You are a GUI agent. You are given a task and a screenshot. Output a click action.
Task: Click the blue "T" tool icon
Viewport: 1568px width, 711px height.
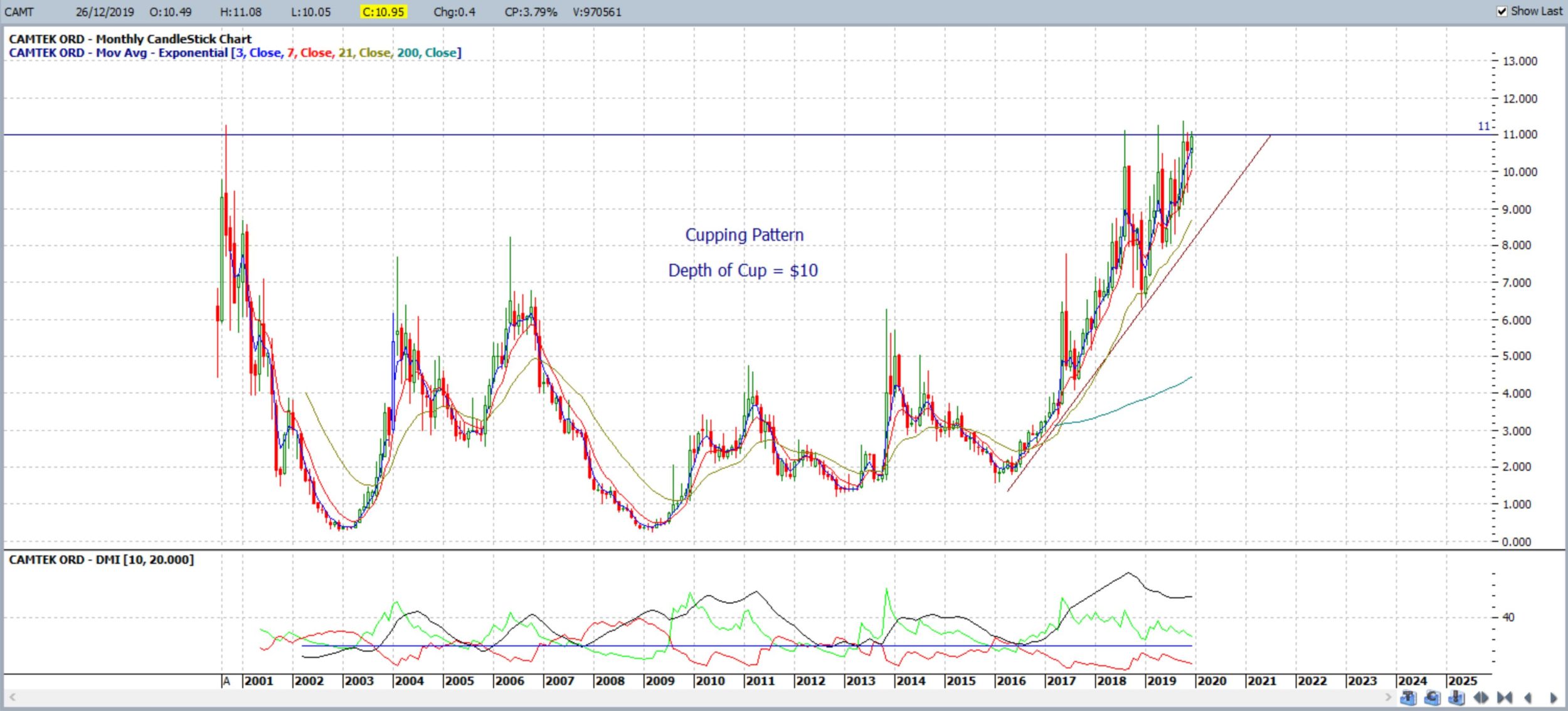[1409, 697]
